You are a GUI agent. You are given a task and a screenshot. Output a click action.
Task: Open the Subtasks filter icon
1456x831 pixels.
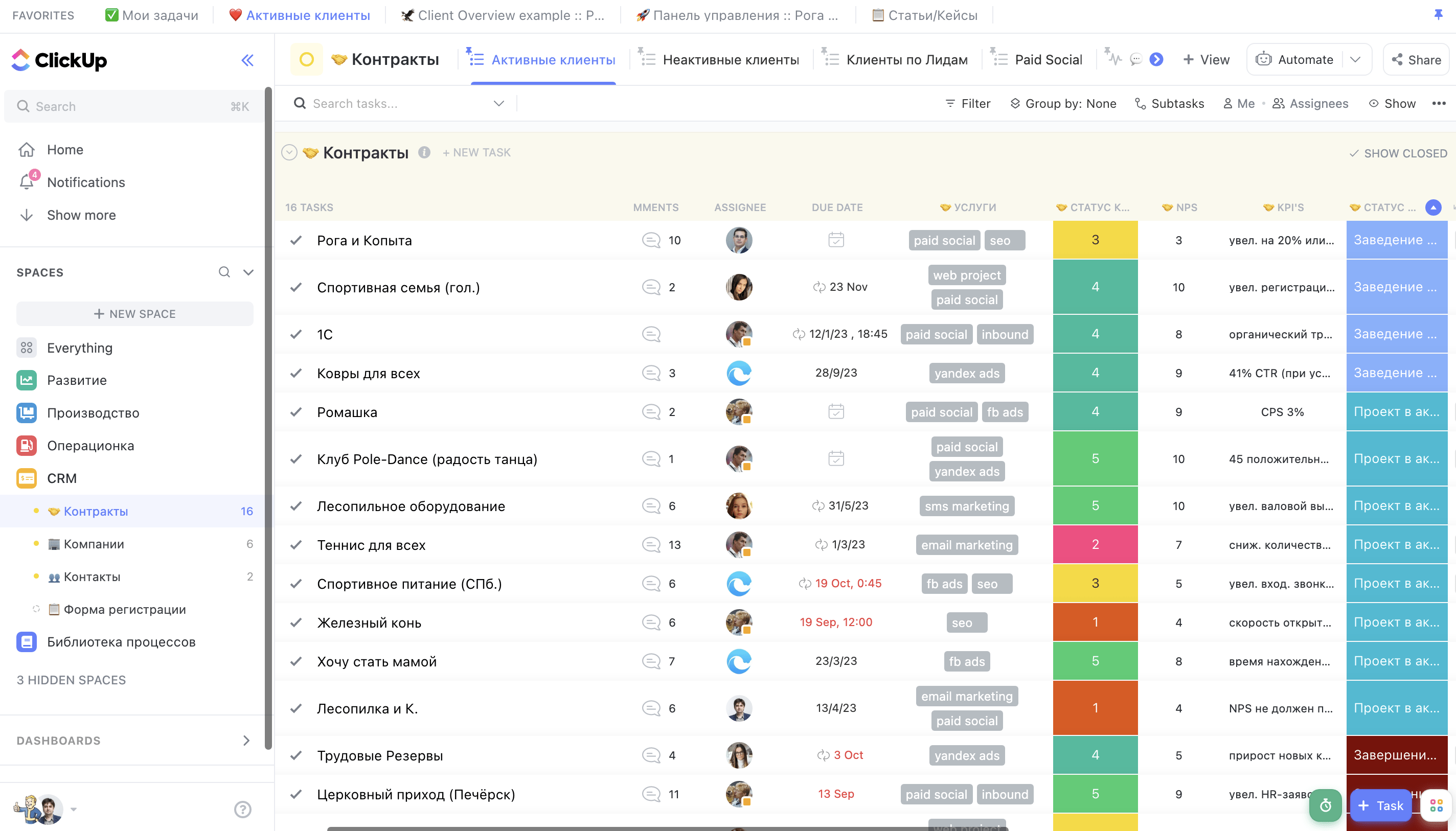coord(1139,103)
